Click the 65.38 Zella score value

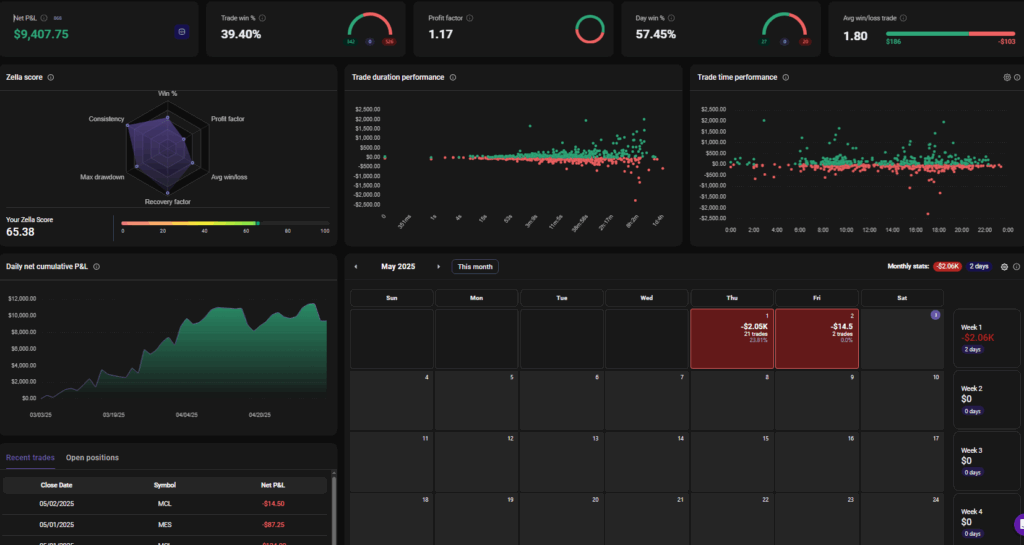pos(20,232)
